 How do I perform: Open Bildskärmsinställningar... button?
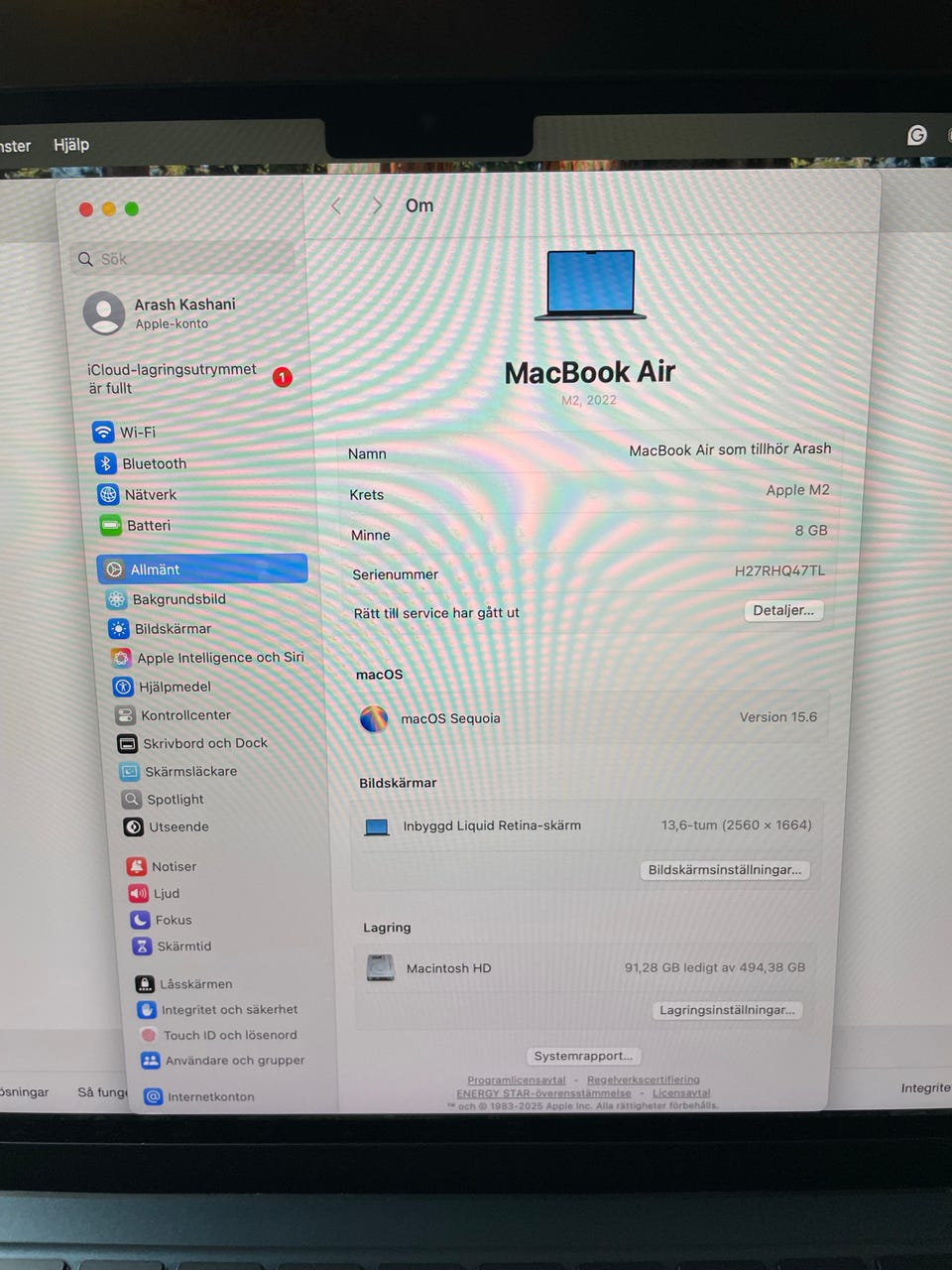click(x=725, y=870)
